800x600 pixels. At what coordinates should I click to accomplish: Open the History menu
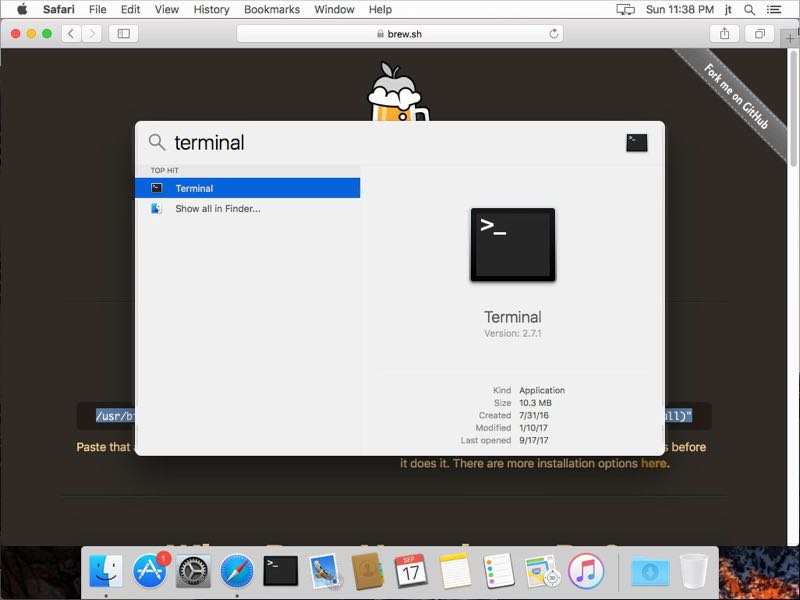pos(211,9)
